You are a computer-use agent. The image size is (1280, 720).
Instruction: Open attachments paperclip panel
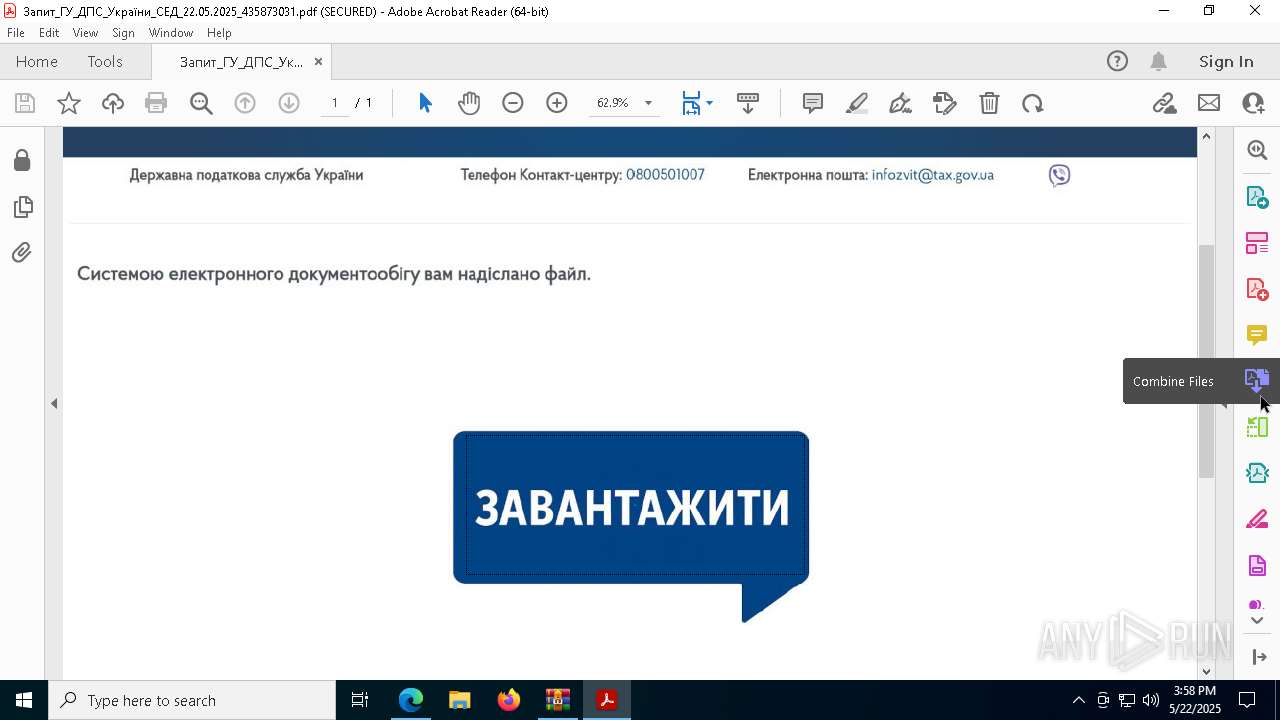pos(22,252)
